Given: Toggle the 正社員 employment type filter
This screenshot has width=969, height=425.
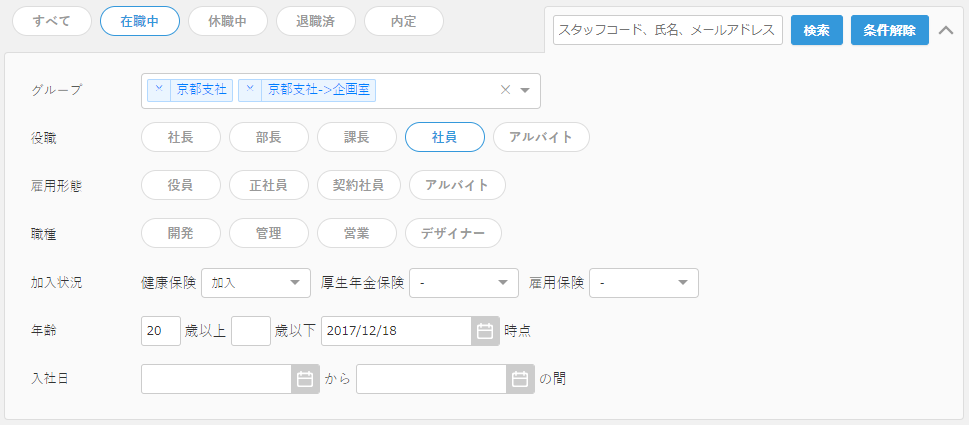Looking at the screenshot, I should click(x=269, y=185).
